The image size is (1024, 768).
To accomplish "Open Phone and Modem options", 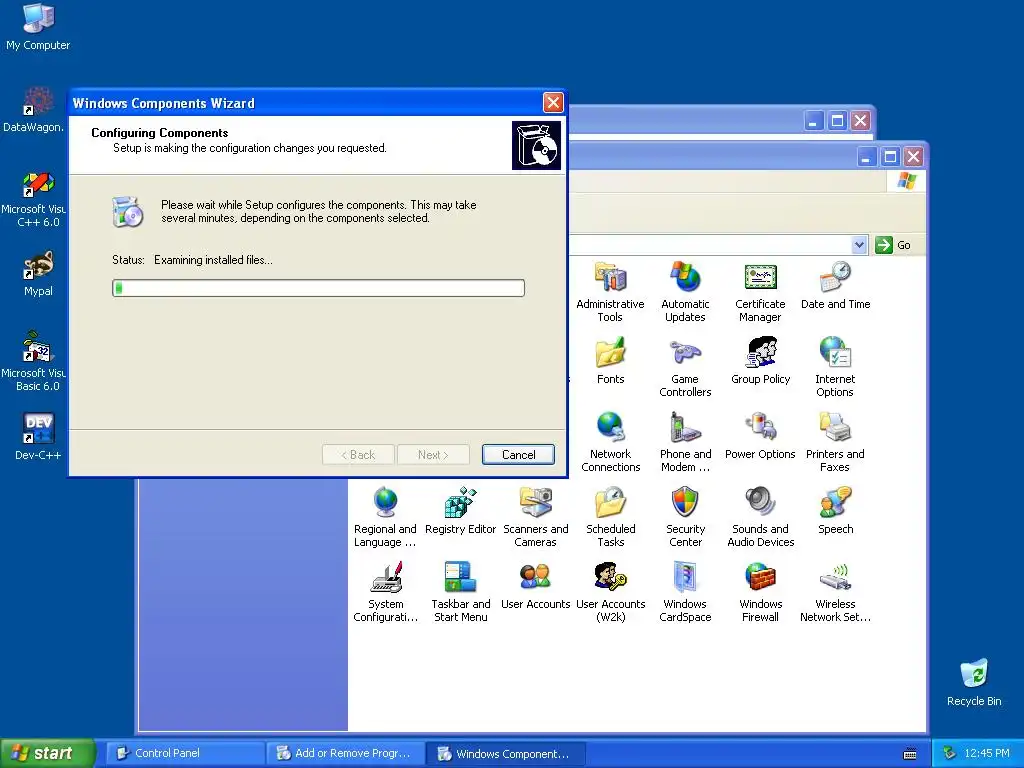I will coord(685,442).
